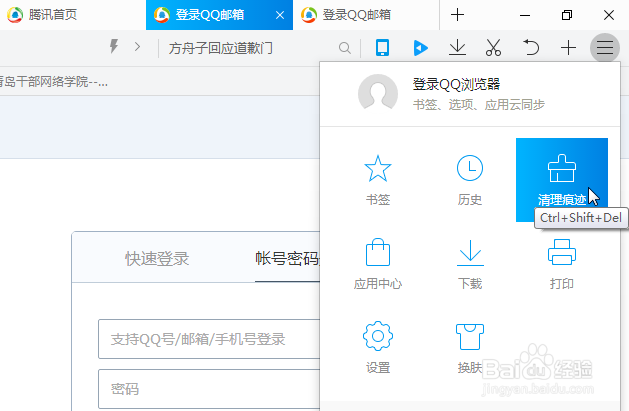Select the 帐号密码 login tab

coord(287,259)
